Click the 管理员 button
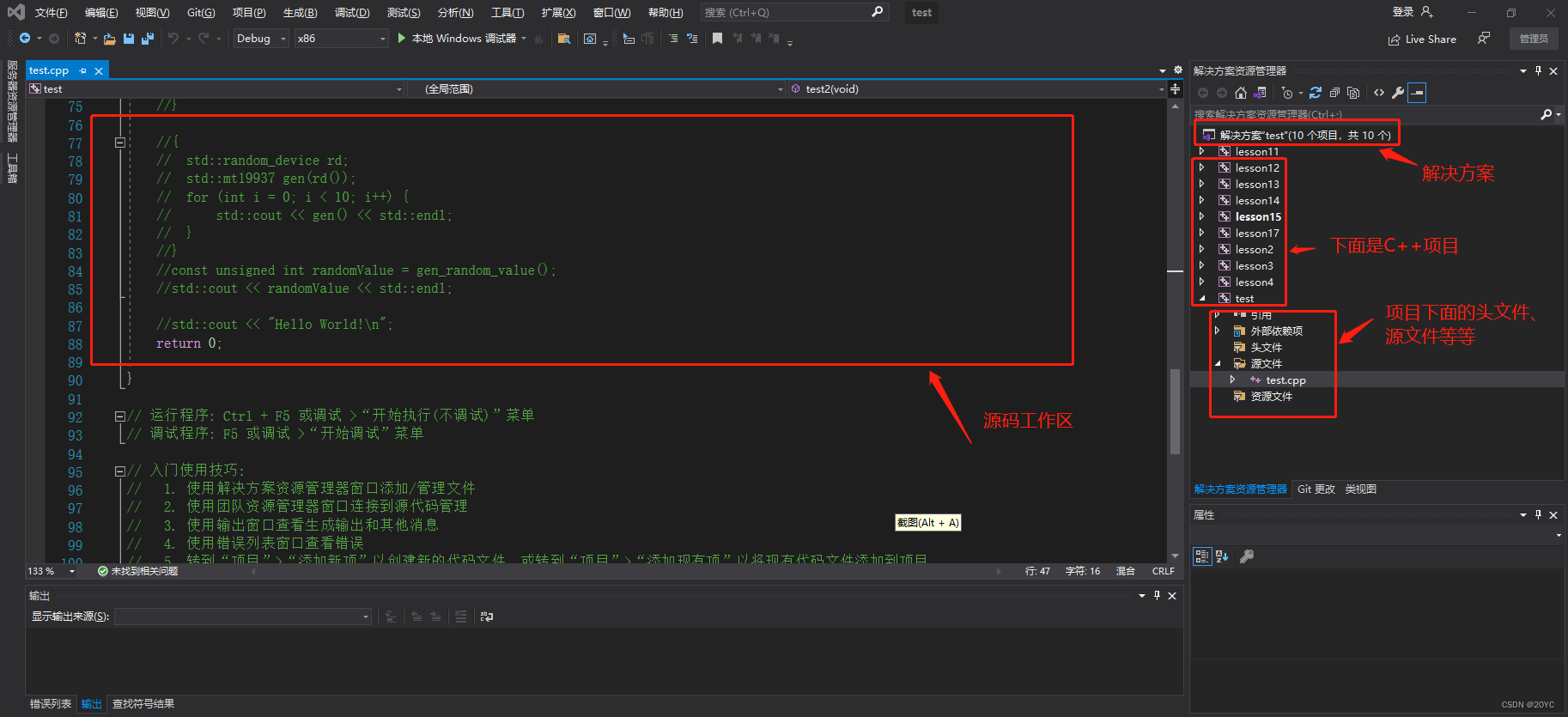1568x717 pixels. pyautogui.click(x=1534, y=39)
